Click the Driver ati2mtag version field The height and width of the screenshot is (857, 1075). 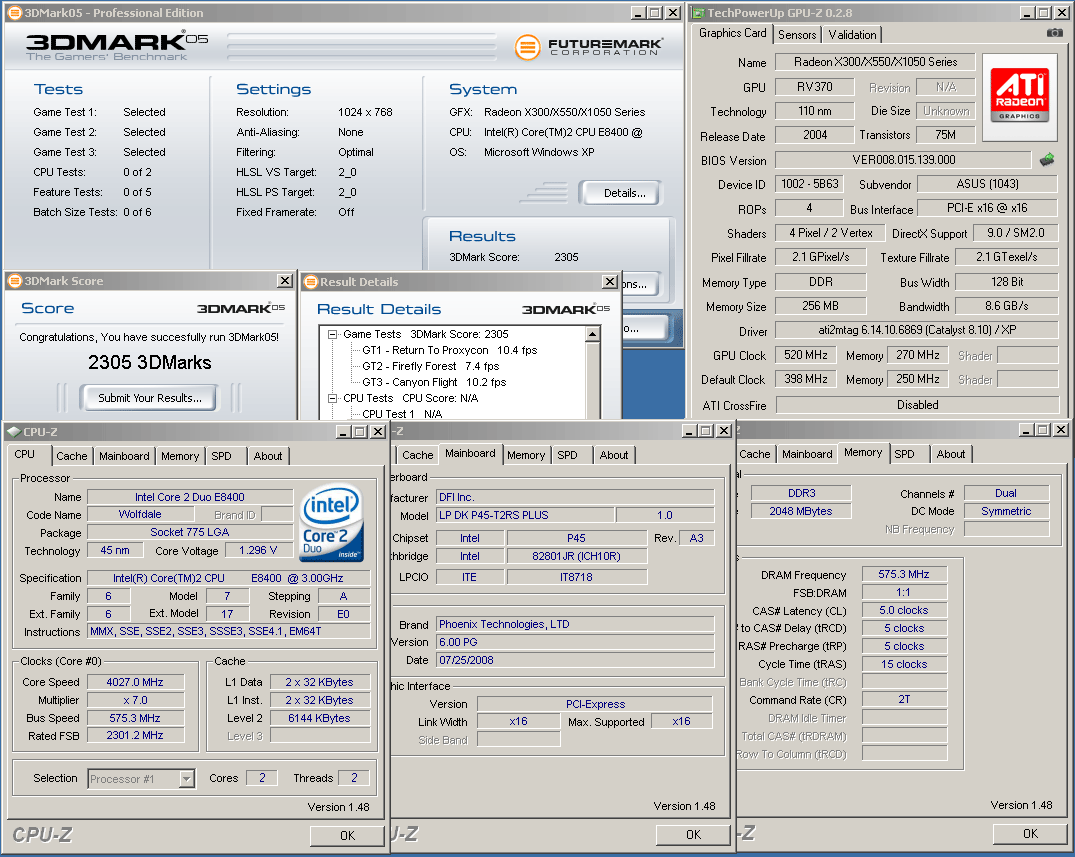pyautogui.click(x=917, y=330)
